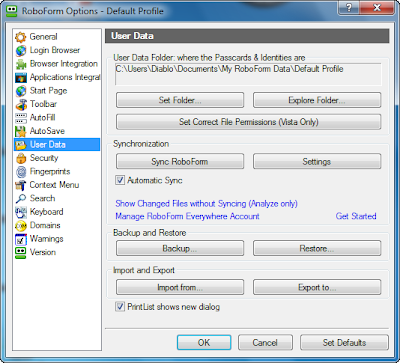Click the Fingerprints icon in sidebar
This screenshot has width=400, height=363.
tap(21, 172)
